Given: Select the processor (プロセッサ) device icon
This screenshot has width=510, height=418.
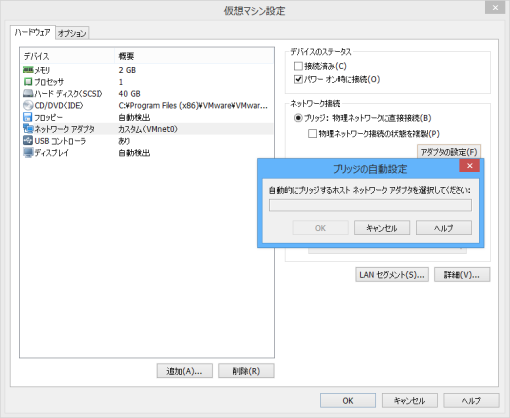Looking at the screenshot, I should [28, 82].
